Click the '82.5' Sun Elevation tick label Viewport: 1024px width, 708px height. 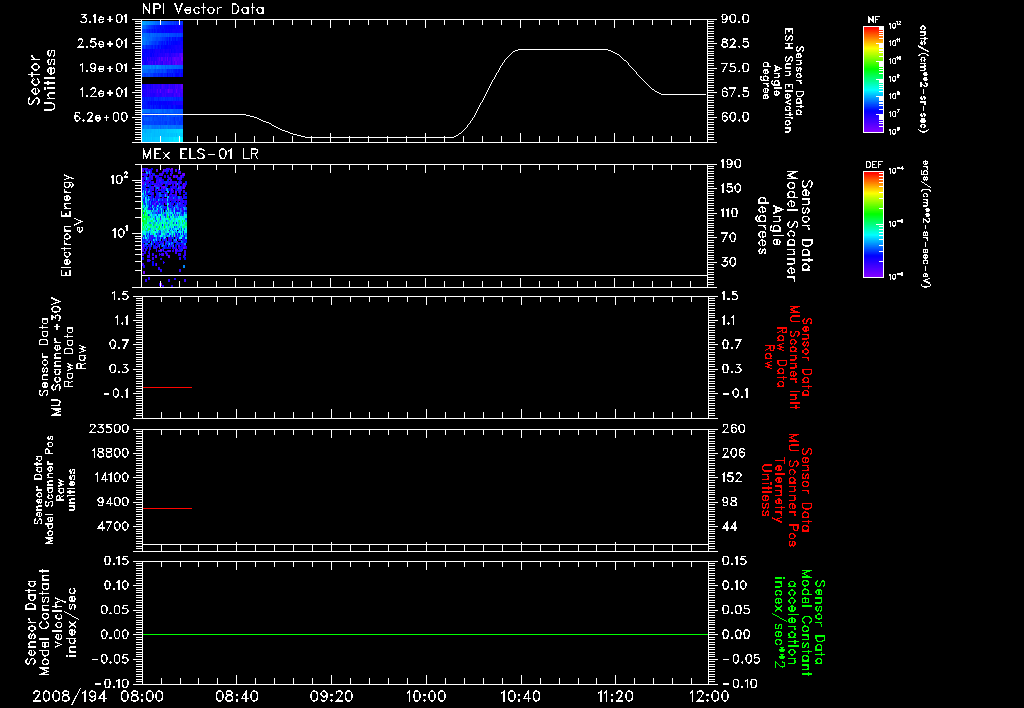(x=735, y=43)
